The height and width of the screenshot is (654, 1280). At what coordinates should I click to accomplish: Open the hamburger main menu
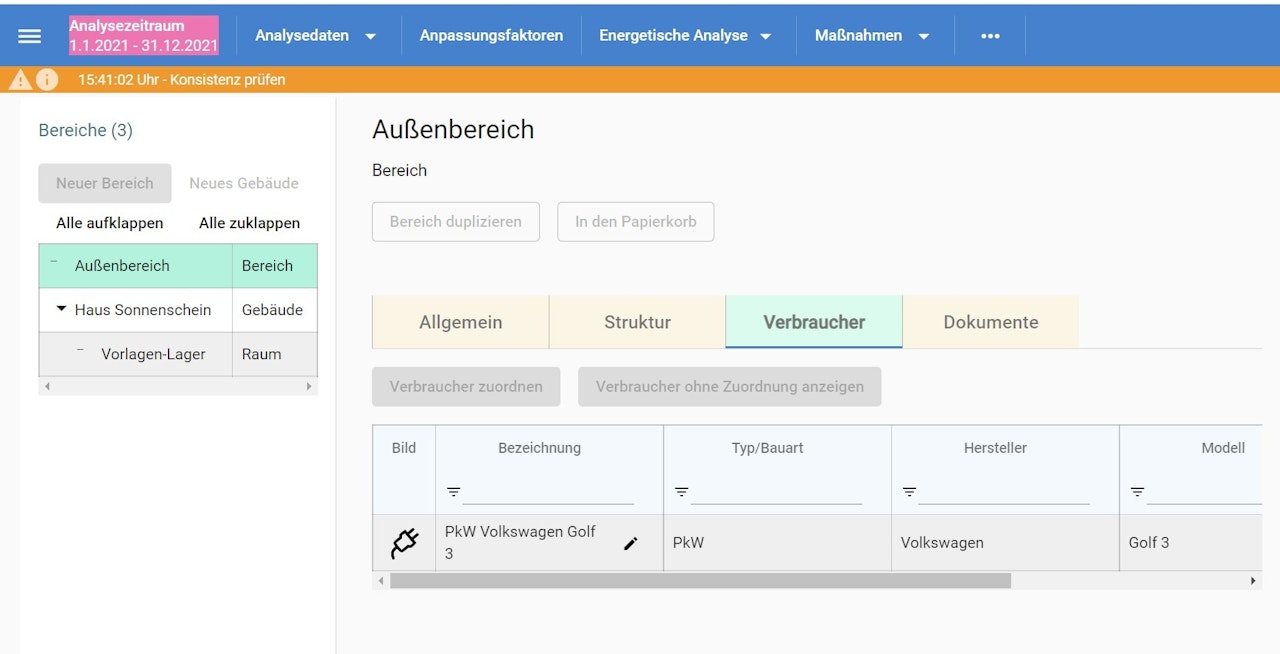coord(30,36)
